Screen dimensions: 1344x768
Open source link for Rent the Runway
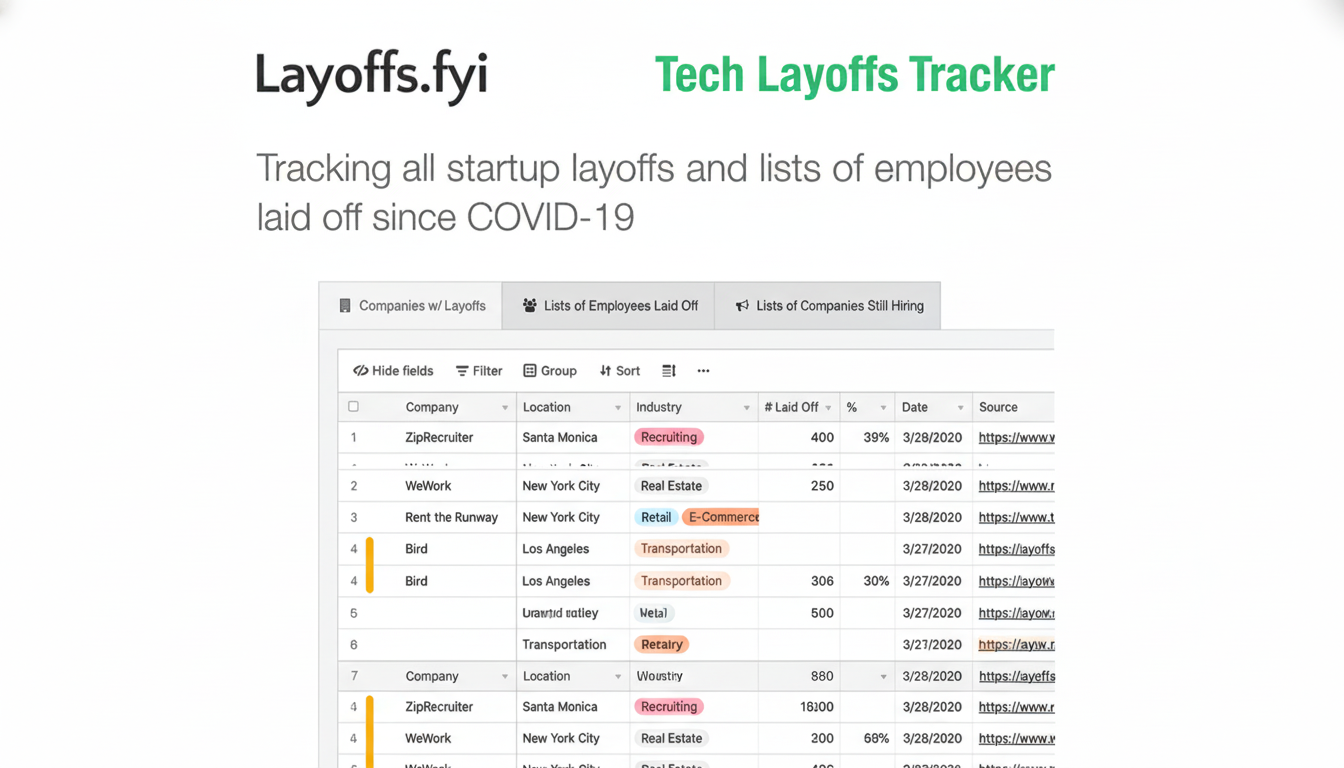(x=1016, y=517)
